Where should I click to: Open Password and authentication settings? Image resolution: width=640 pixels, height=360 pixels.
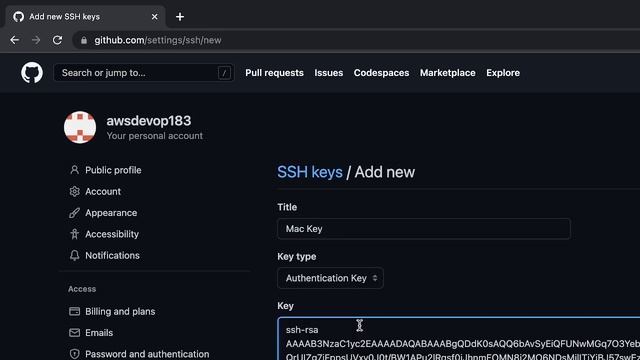coord(147,354)
